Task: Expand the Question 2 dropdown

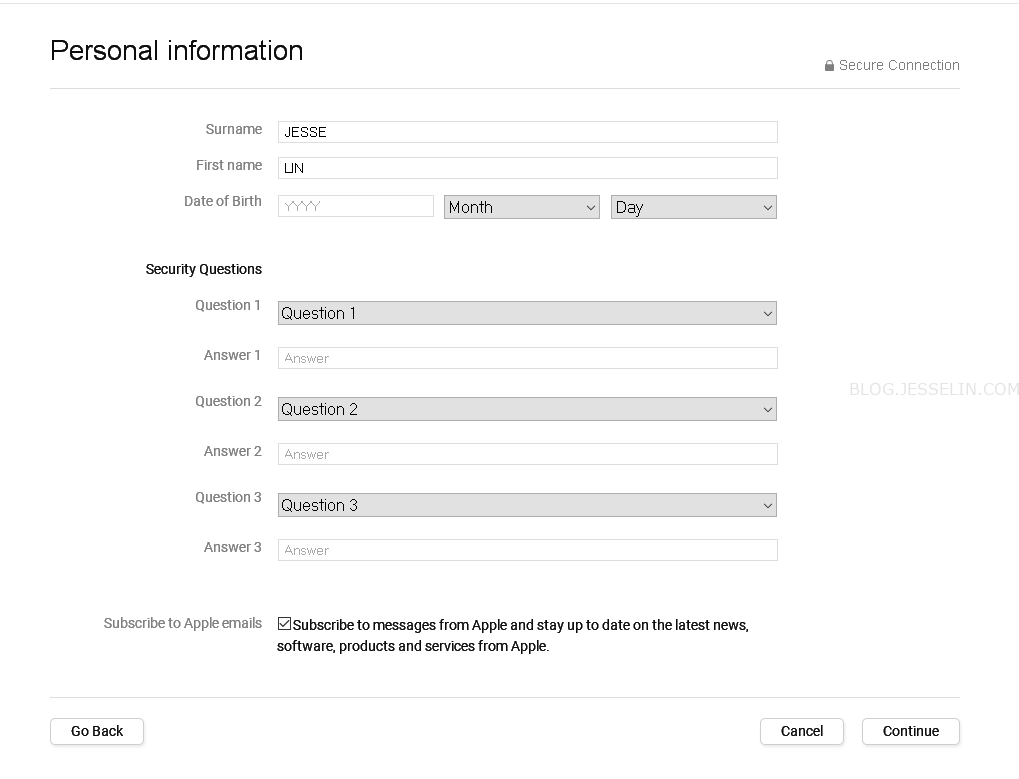Action: 527,409
